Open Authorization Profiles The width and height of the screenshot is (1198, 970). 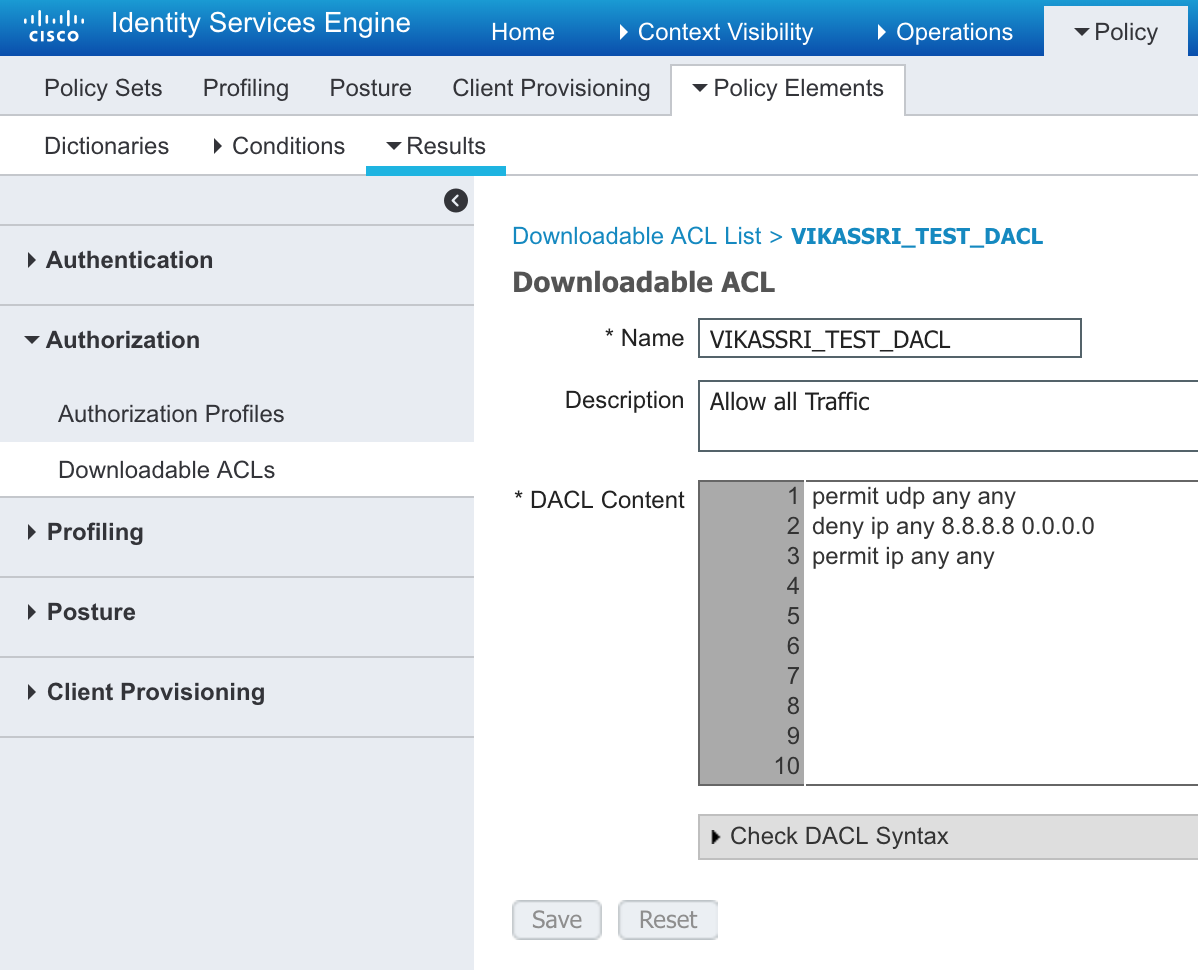click(x=171, y=414)
